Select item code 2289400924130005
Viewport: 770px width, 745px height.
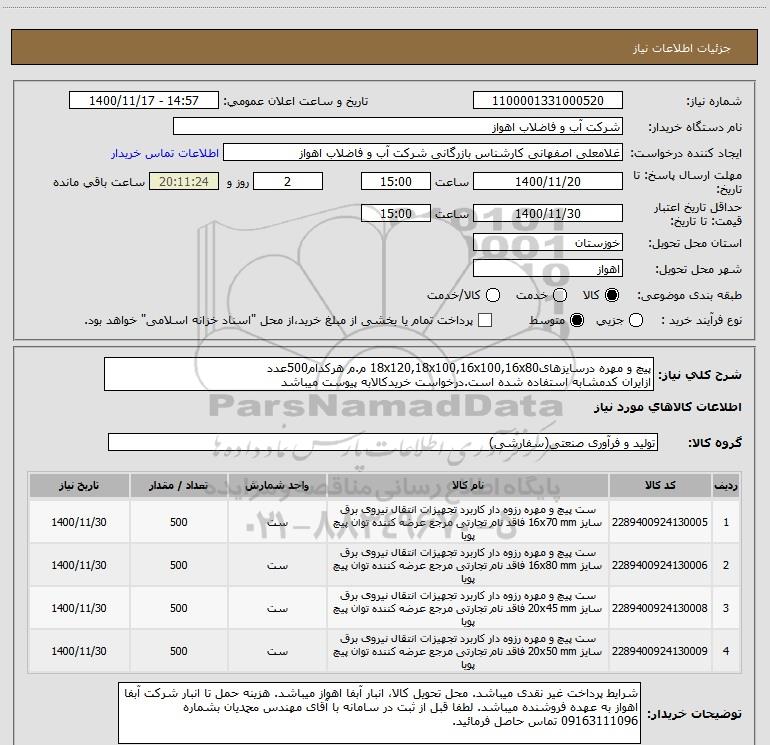click(660, 522)
